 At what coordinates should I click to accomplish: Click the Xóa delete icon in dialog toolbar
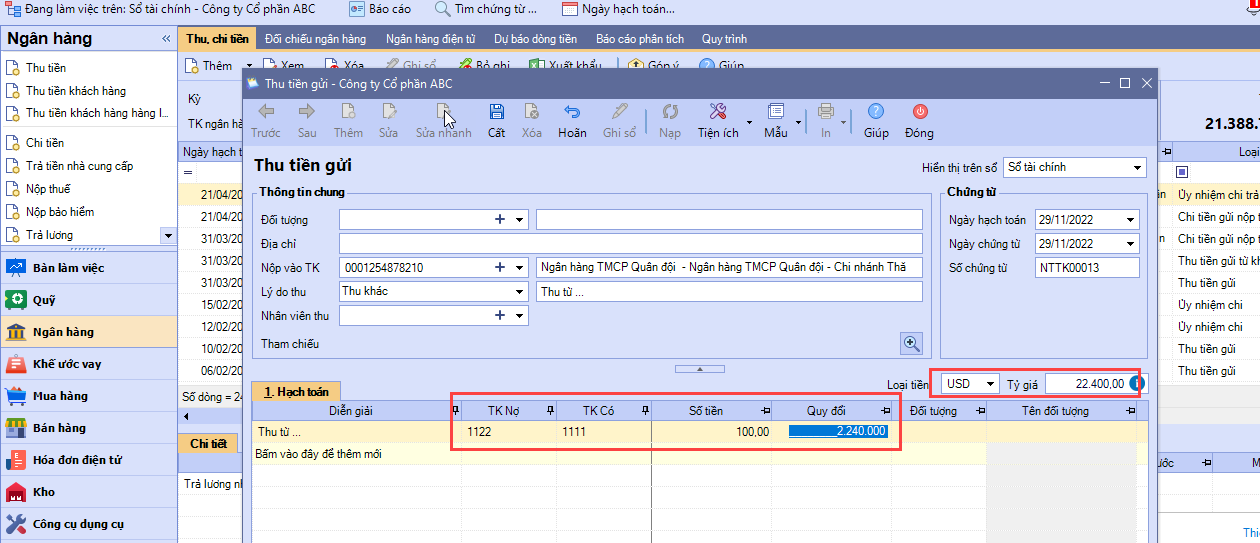(532, 112)
